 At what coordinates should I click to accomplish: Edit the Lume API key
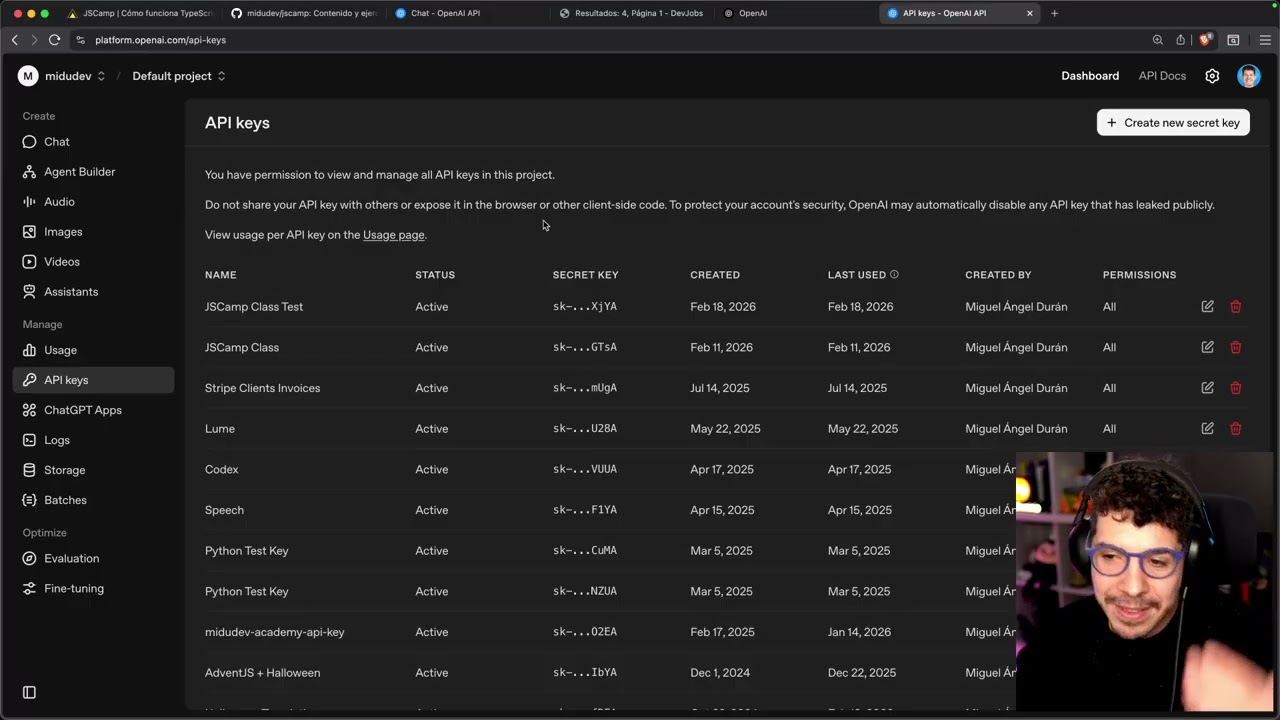coord(1207,429)
